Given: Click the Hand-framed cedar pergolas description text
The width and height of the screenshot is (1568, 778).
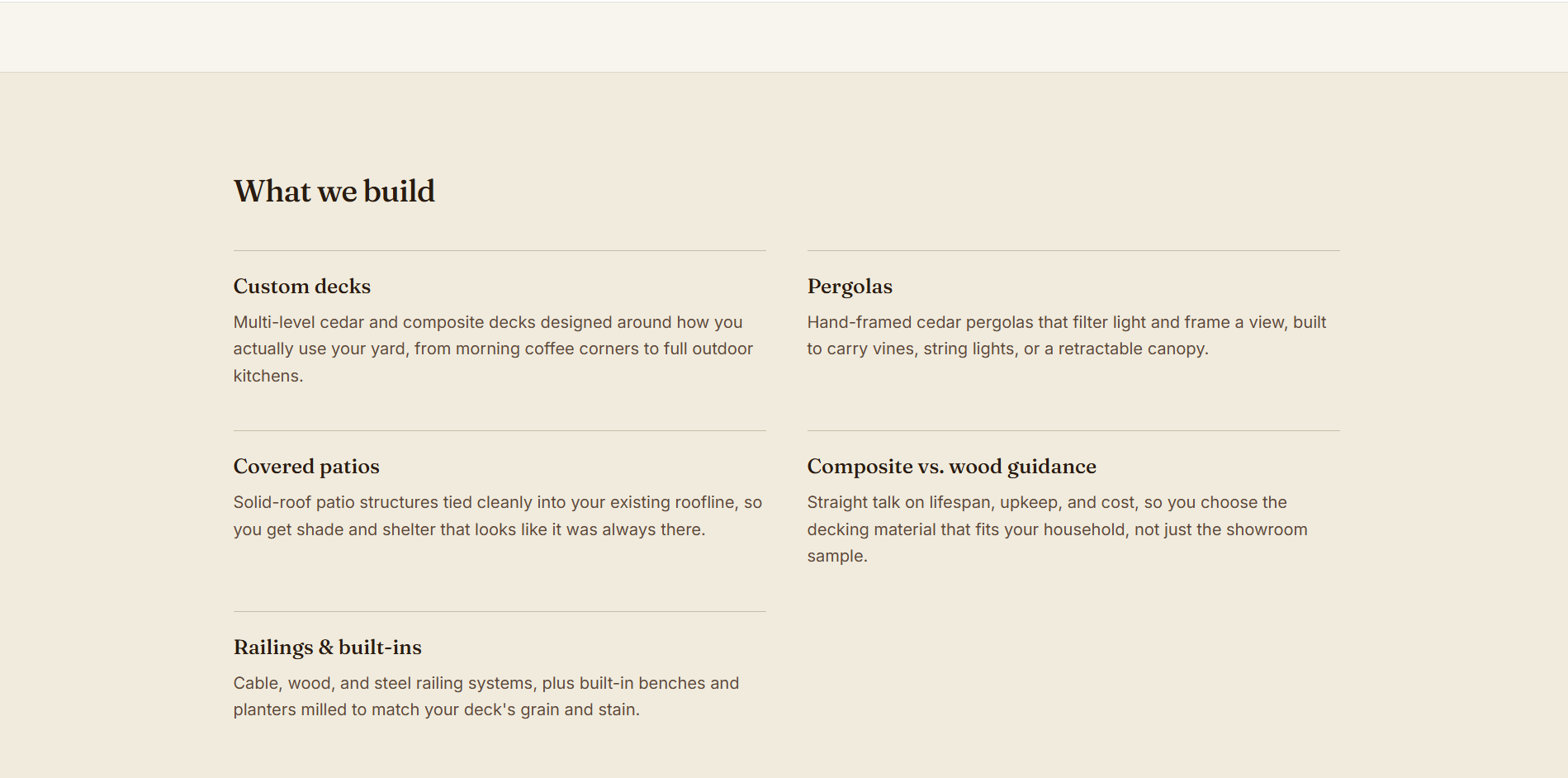Looking at the screenshot, I should [1067, 335].
